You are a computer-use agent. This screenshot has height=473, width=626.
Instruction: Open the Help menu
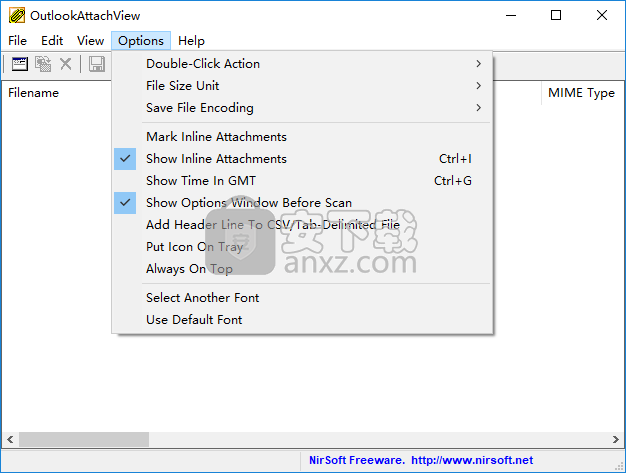tap(191, 41)
